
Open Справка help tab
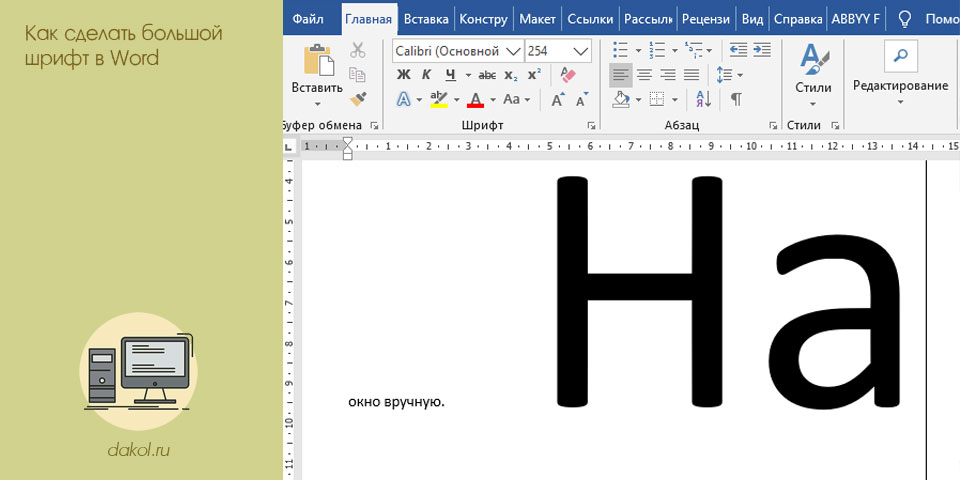pyautogui.click(x=798, y=19)
